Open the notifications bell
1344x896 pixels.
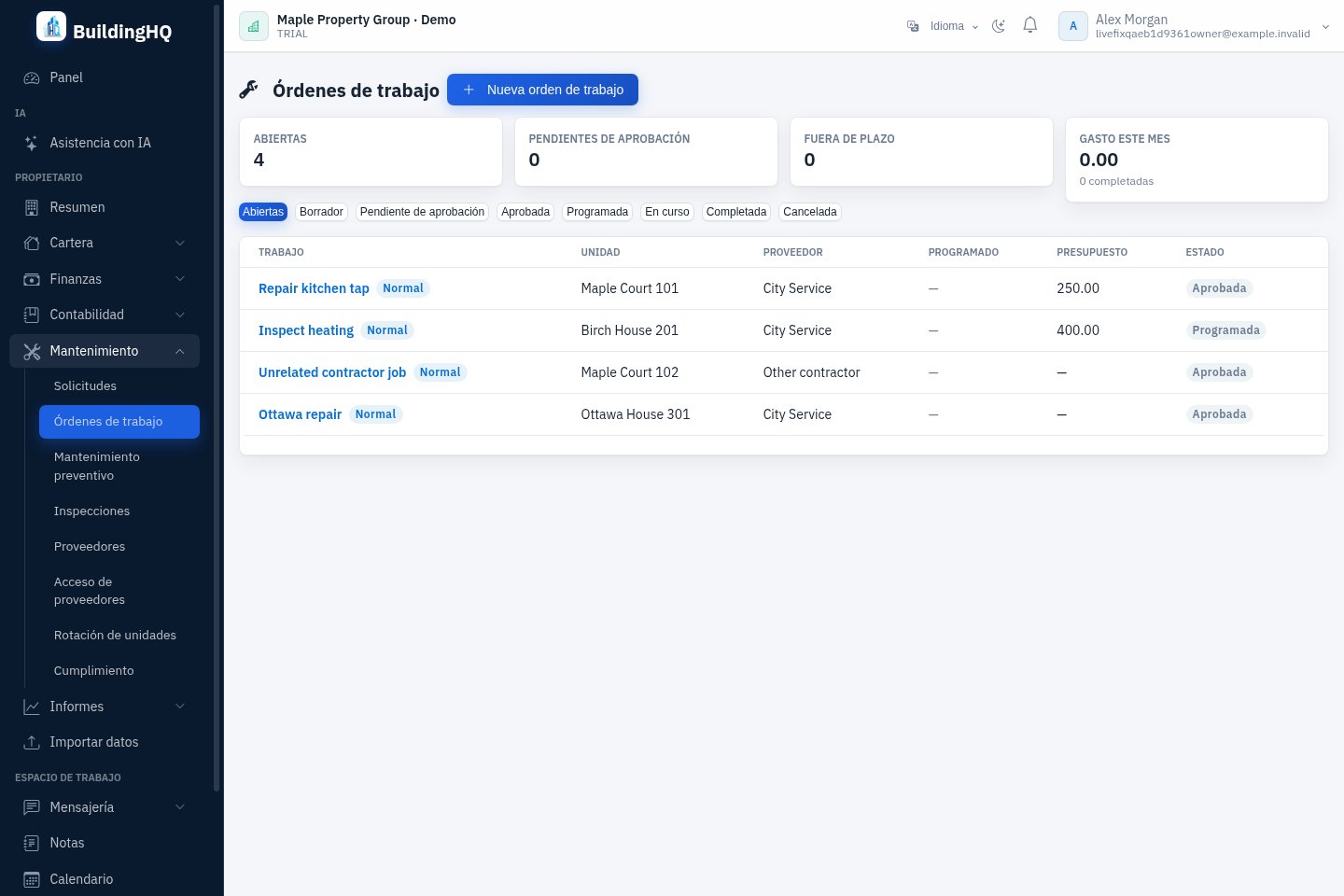tap(1030, 25)
